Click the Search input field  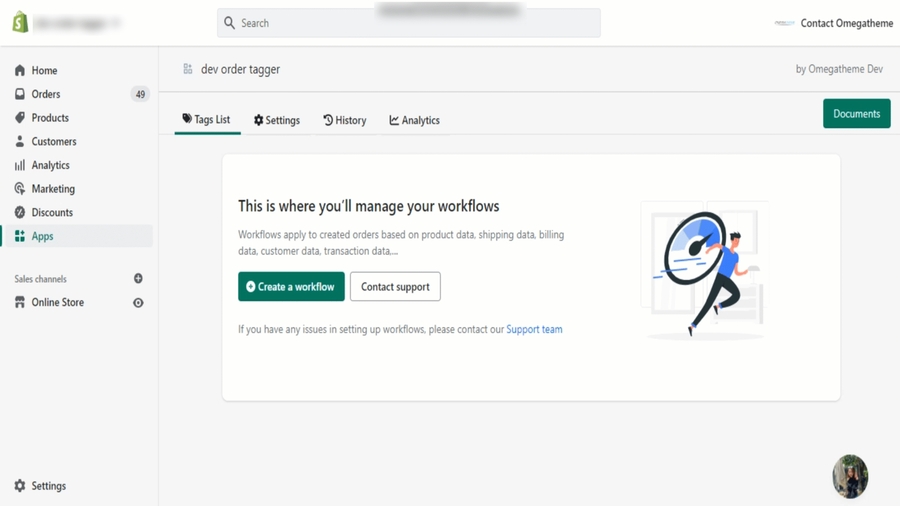pyautogui.click(x=408, y=23)
